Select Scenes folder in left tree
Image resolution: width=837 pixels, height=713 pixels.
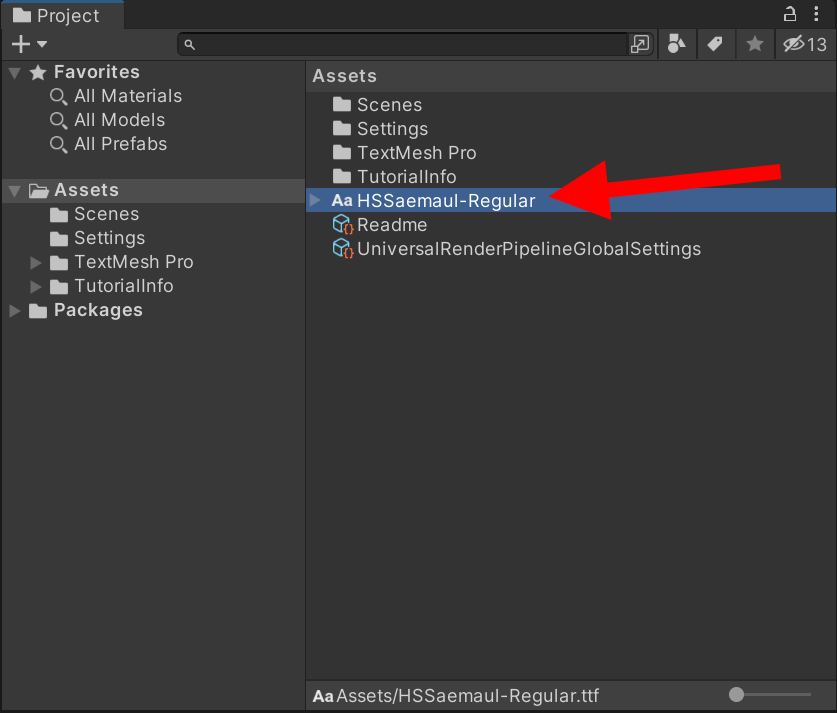tap(106, 214)
